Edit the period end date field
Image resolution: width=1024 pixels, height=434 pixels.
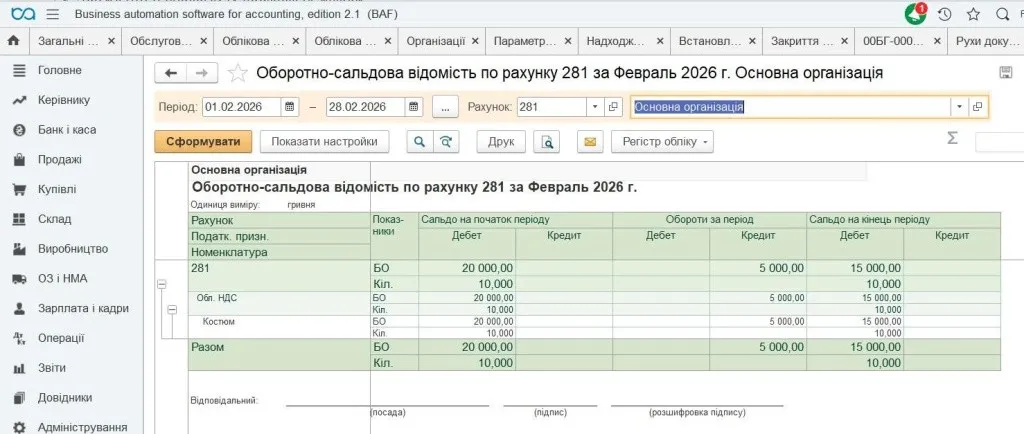(366, 107)
